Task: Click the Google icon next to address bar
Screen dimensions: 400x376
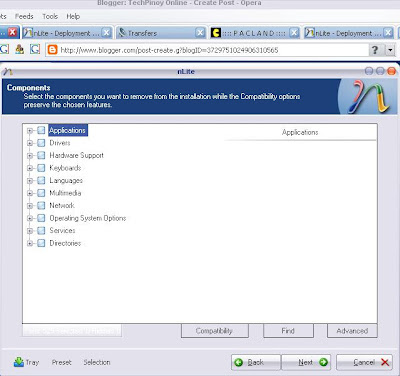Action: (x=35, y=50)
